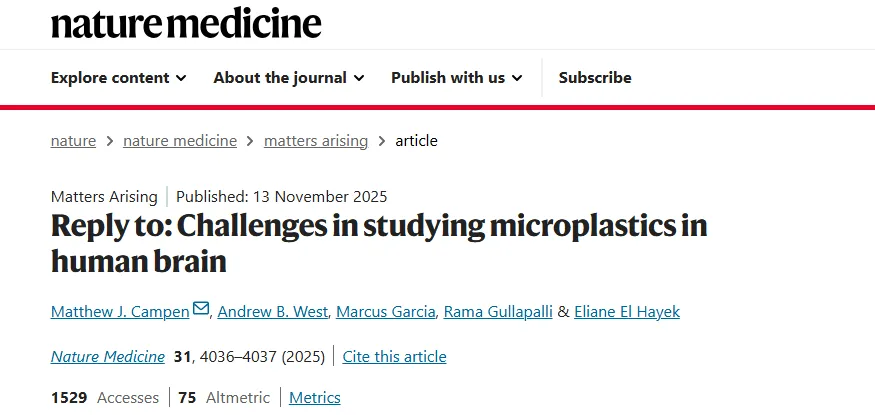
Task: Click the article title heading
Action: point(379,243)
